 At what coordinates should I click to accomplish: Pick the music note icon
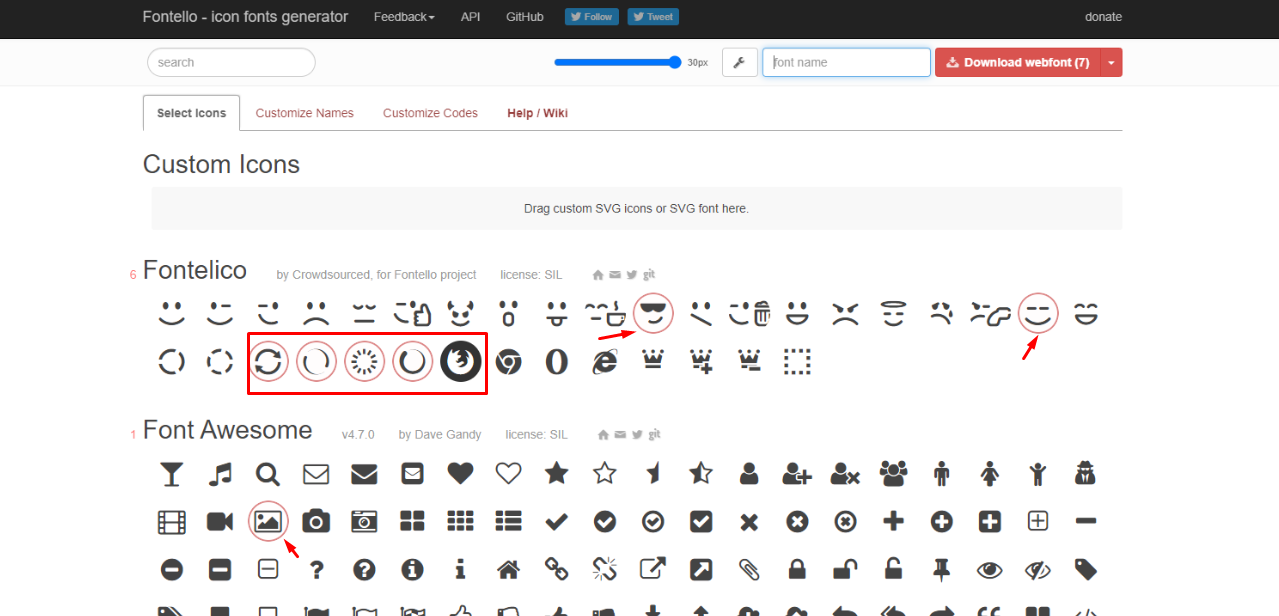(x=220, y=473)
